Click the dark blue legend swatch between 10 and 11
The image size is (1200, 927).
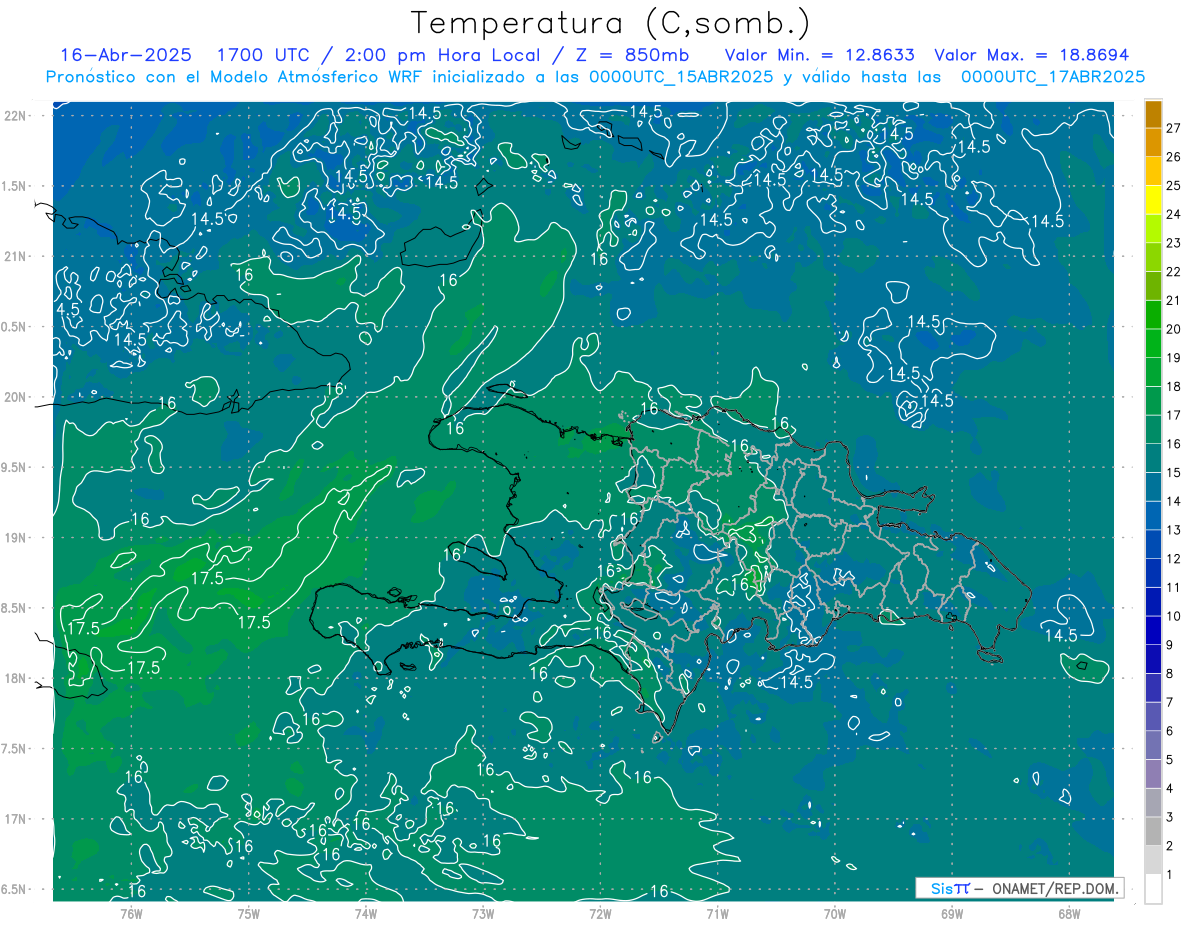point(1153,602)
